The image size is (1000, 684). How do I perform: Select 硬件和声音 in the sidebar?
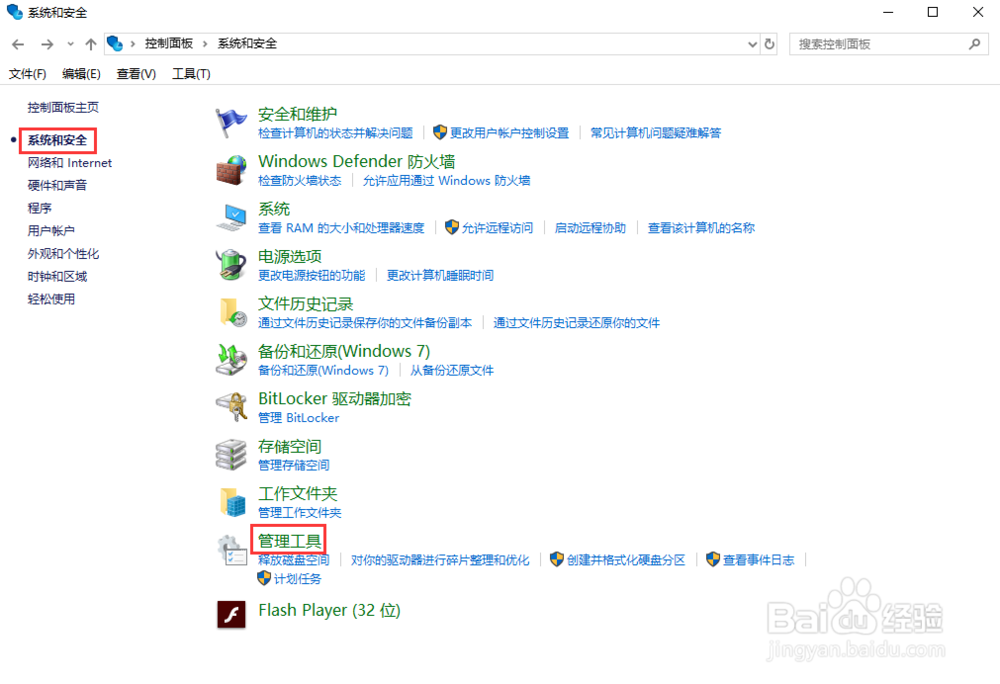(x=57, y=186)
